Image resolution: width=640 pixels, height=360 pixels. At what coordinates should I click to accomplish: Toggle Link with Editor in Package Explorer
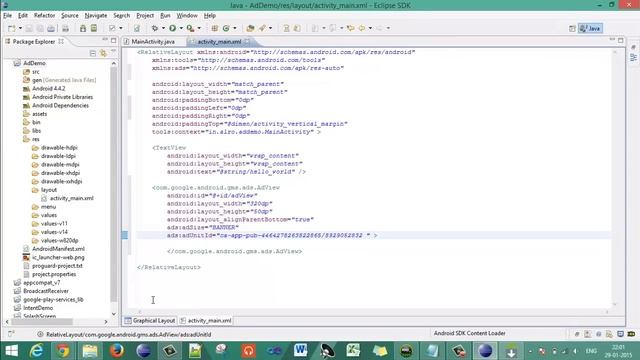click(103, 53)
